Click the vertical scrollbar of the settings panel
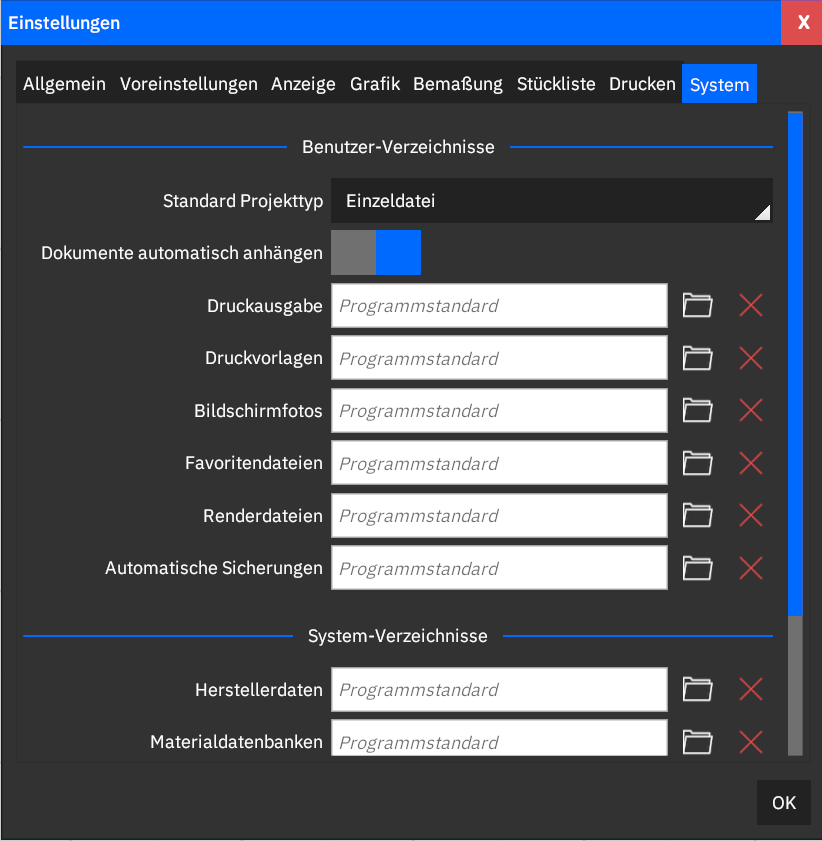The image size is (822, 841). point(795,434)
